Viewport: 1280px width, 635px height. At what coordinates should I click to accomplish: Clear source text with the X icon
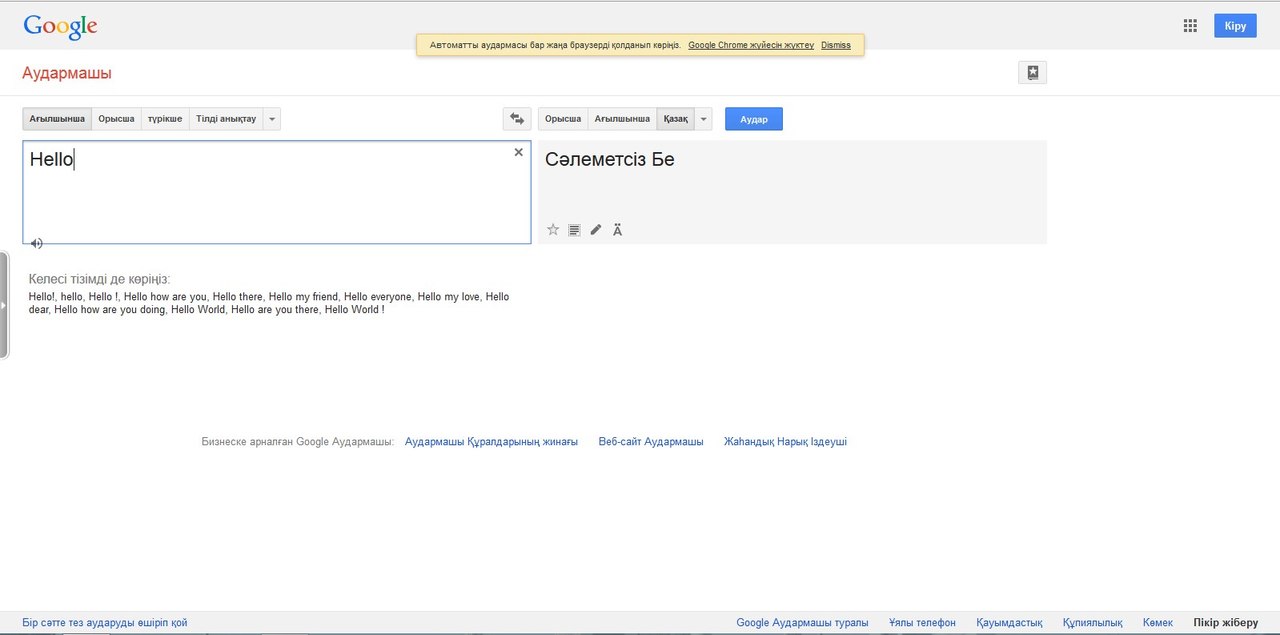click(x=518, y=152)
